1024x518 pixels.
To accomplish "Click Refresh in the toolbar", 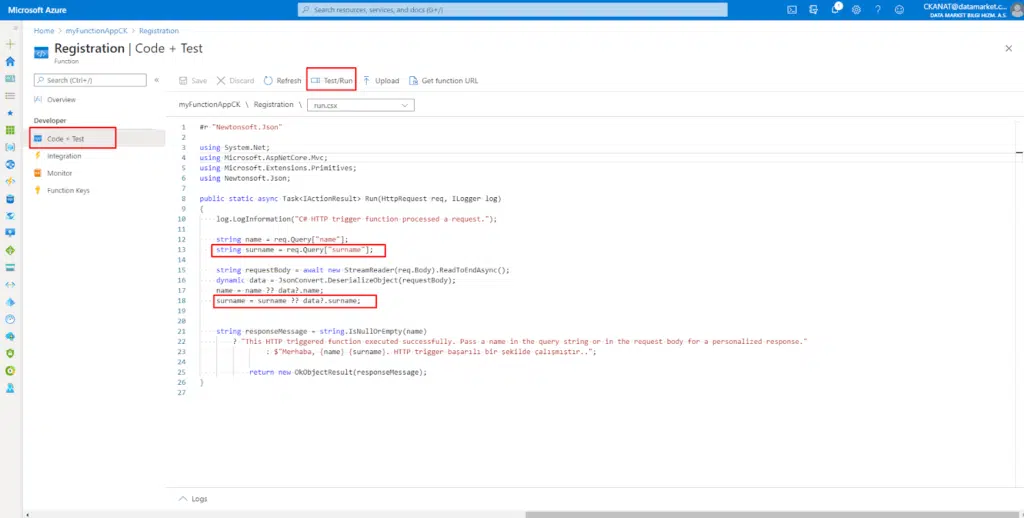I will click(282, 81).
